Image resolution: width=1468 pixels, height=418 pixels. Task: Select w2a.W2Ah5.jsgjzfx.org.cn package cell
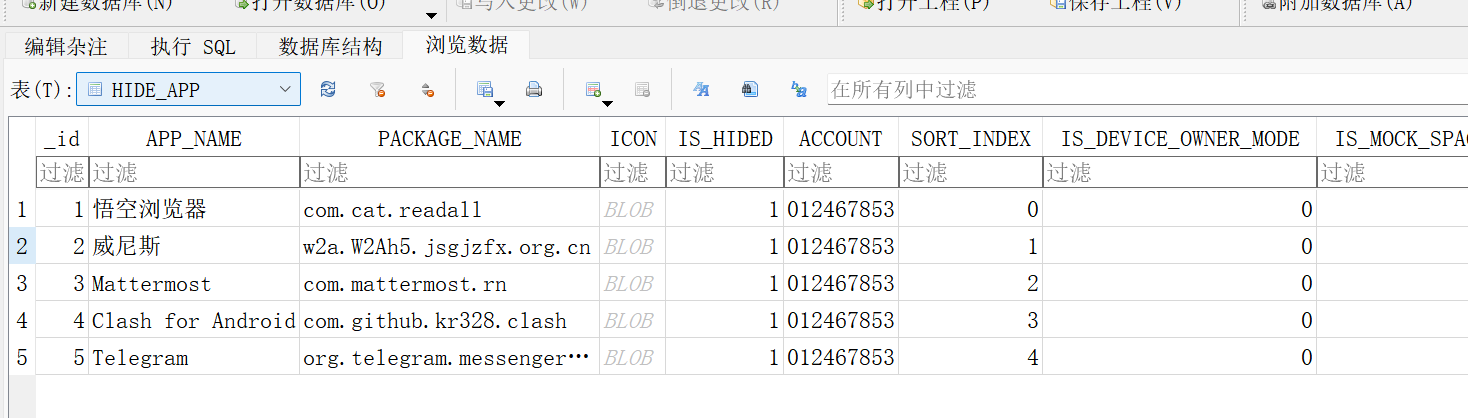coord(449,247)
